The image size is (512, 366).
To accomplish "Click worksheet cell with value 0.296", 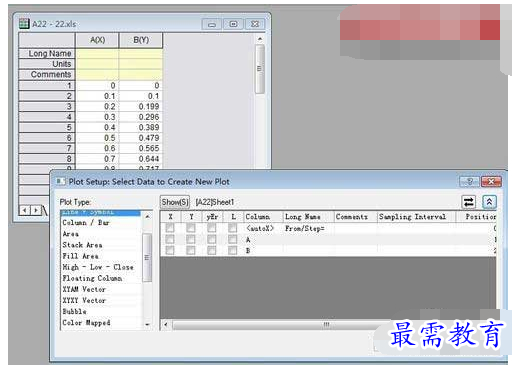I will pos(141,117).
